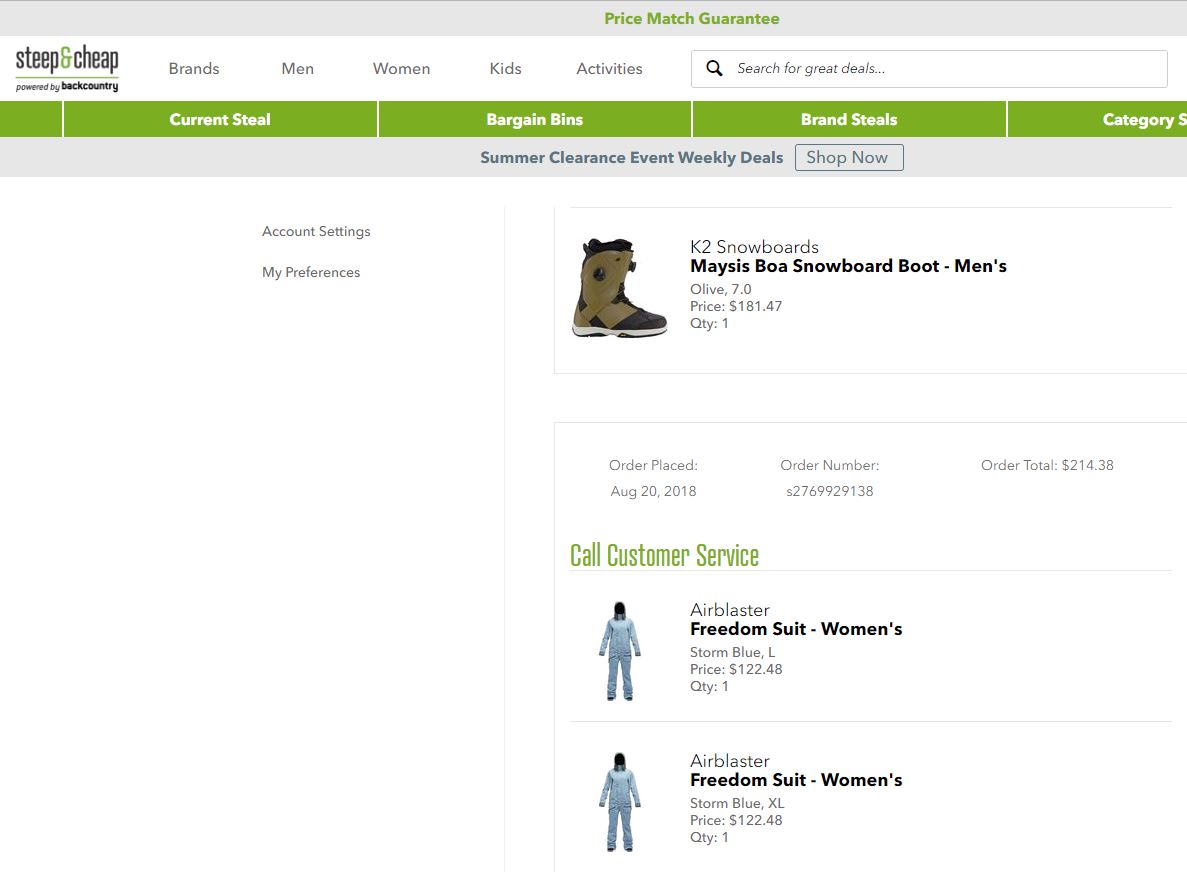Go to the Current Steal tab
The height and width of the screenshot is (872, 1187).
pyautogui.click(x=220, y=119)
